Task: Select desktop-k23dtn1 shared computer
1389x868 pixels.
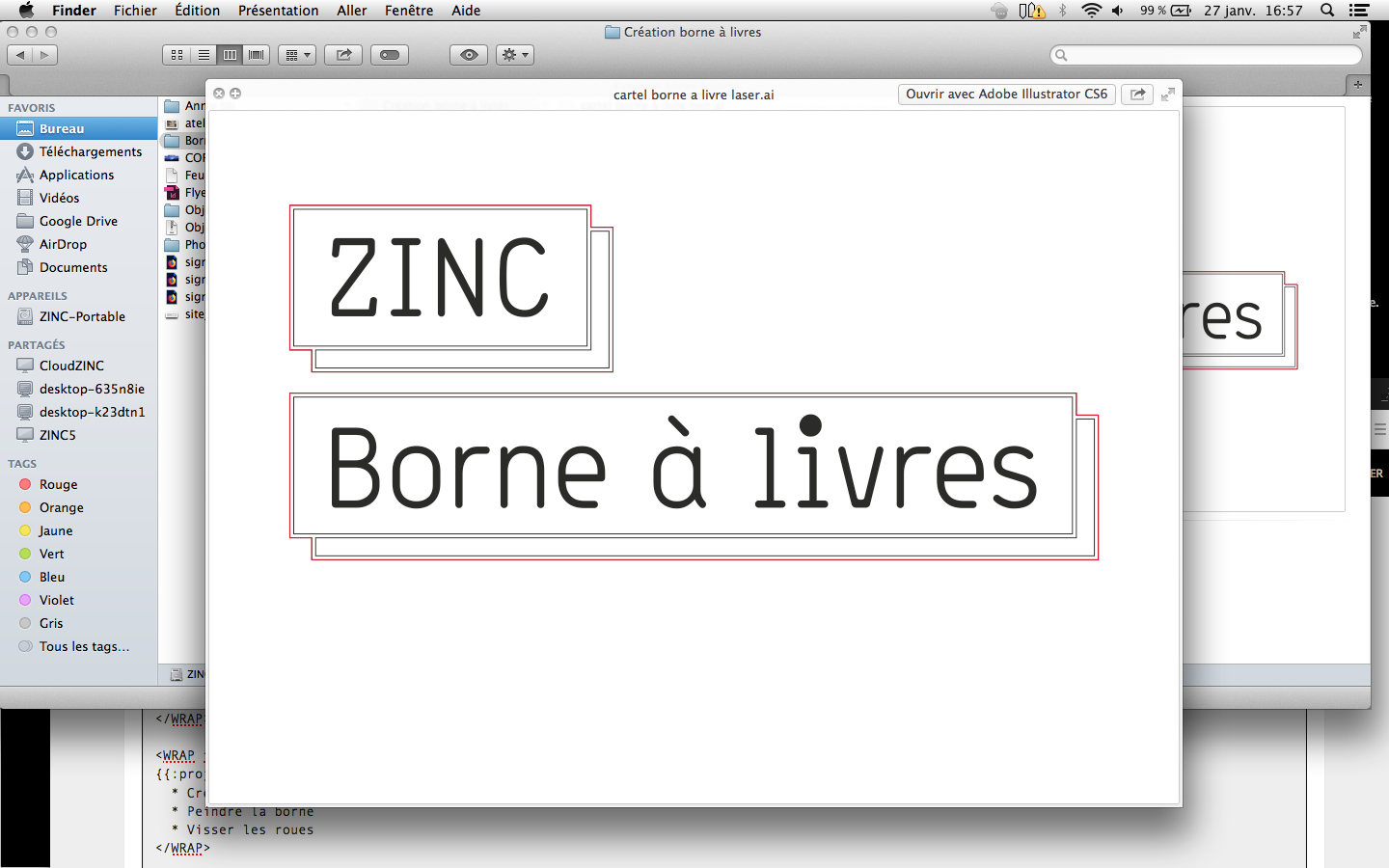Action: click(78, 412)
